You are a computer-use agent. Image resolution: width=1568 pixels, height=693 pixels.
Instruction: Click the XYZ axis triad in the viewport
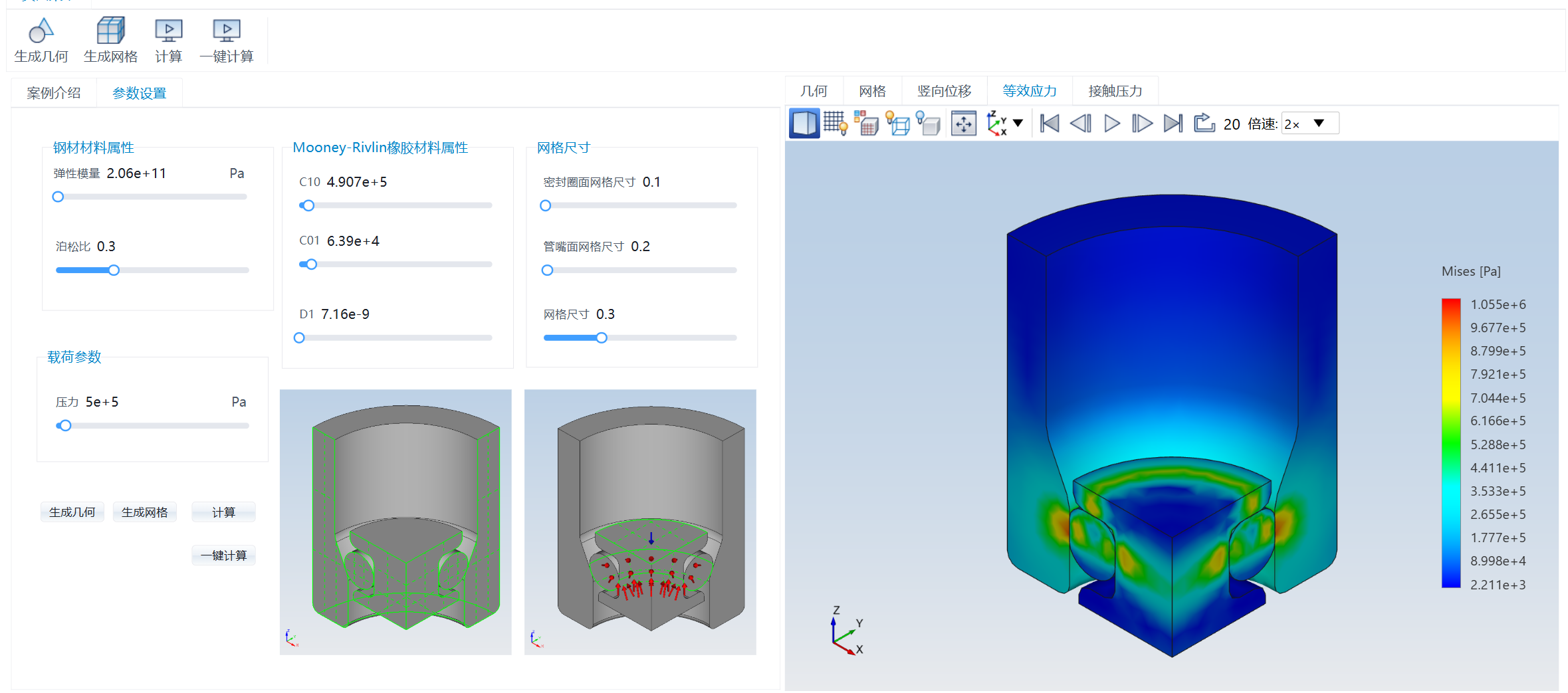tap(847, 631)
